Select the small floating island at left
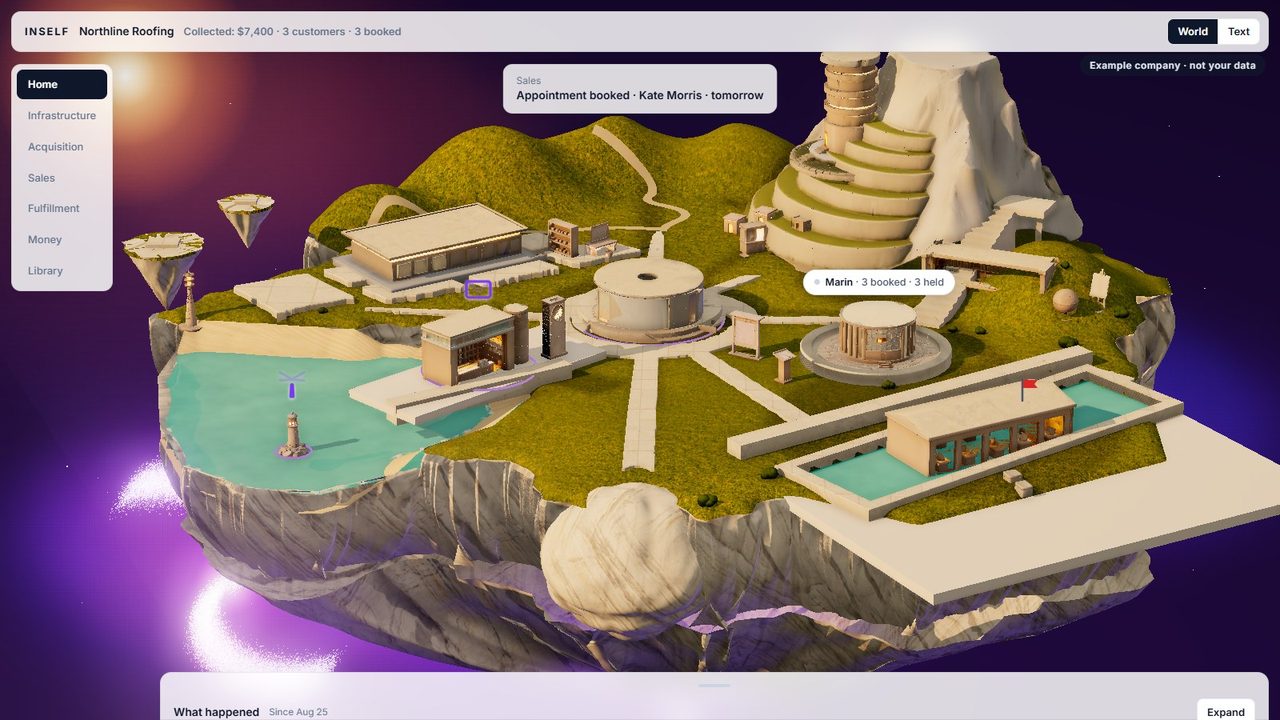The width and height of the screenshot is (1280, 720). tap(246, 218)
